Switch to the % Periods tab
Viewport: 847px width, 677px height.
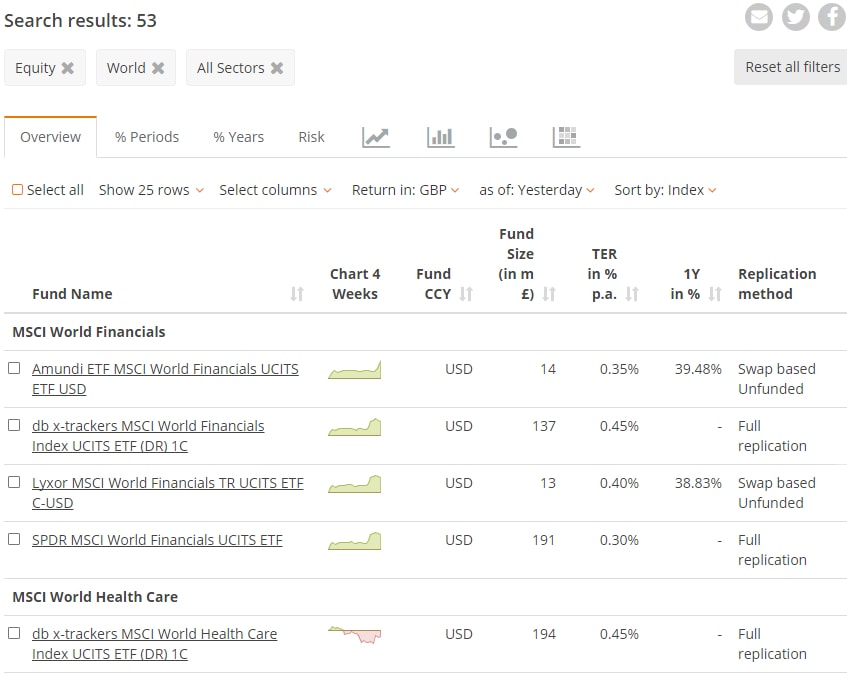147,137
